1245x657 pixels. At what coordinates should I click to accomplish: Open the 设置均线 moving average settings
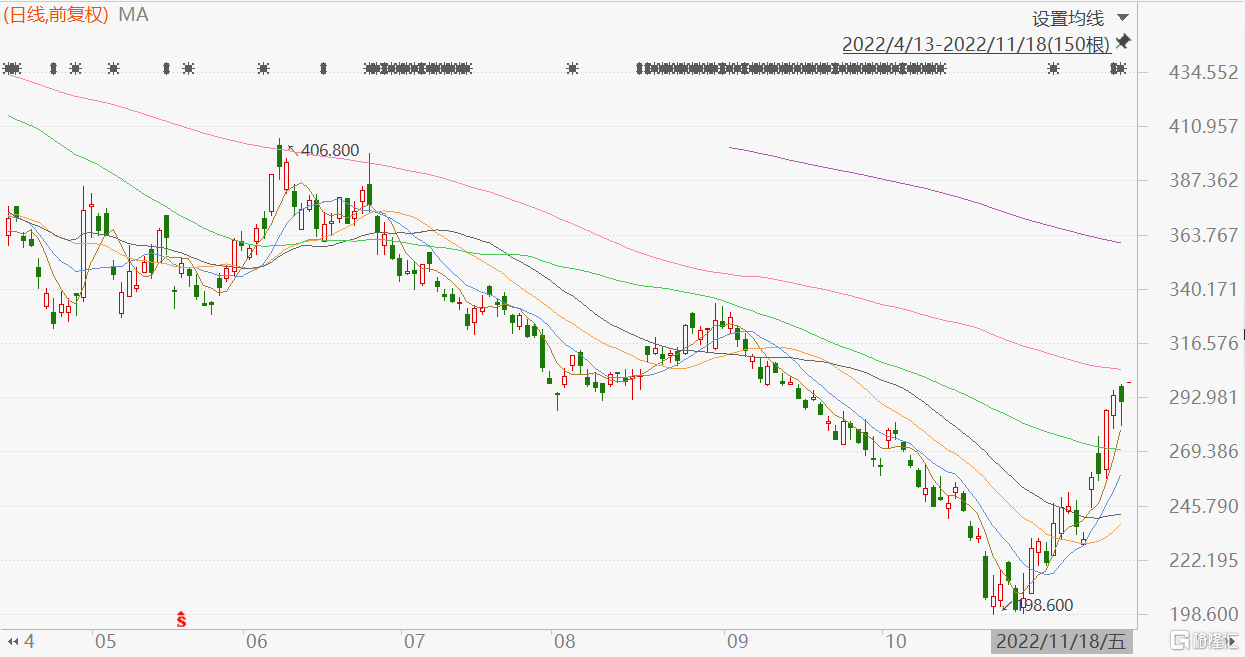pyautogui.click(x=1068, y=18)
